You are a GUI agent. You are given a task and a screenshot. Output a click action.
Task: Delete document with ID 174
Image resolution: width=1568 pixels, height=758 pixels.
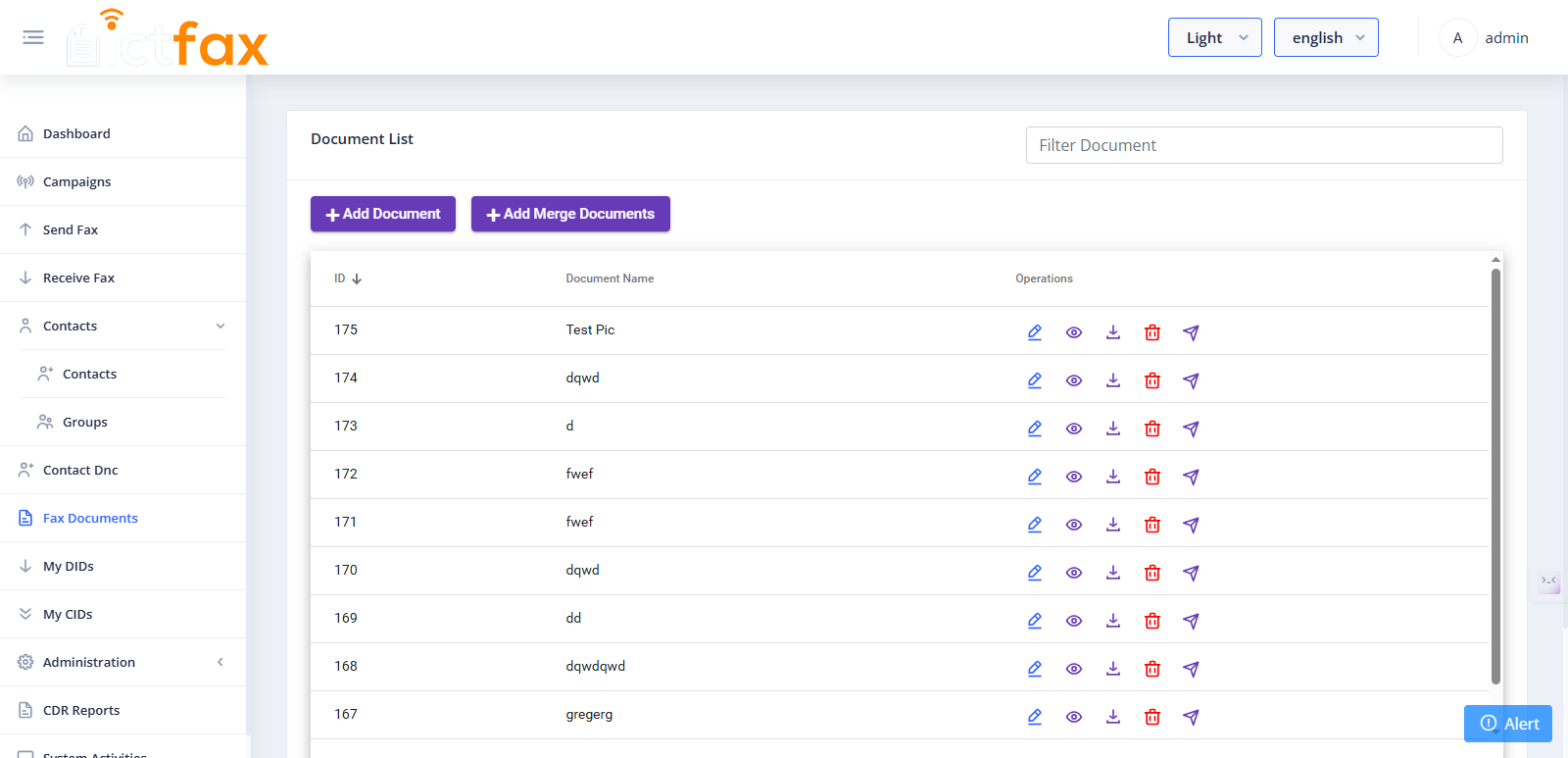1152,380
